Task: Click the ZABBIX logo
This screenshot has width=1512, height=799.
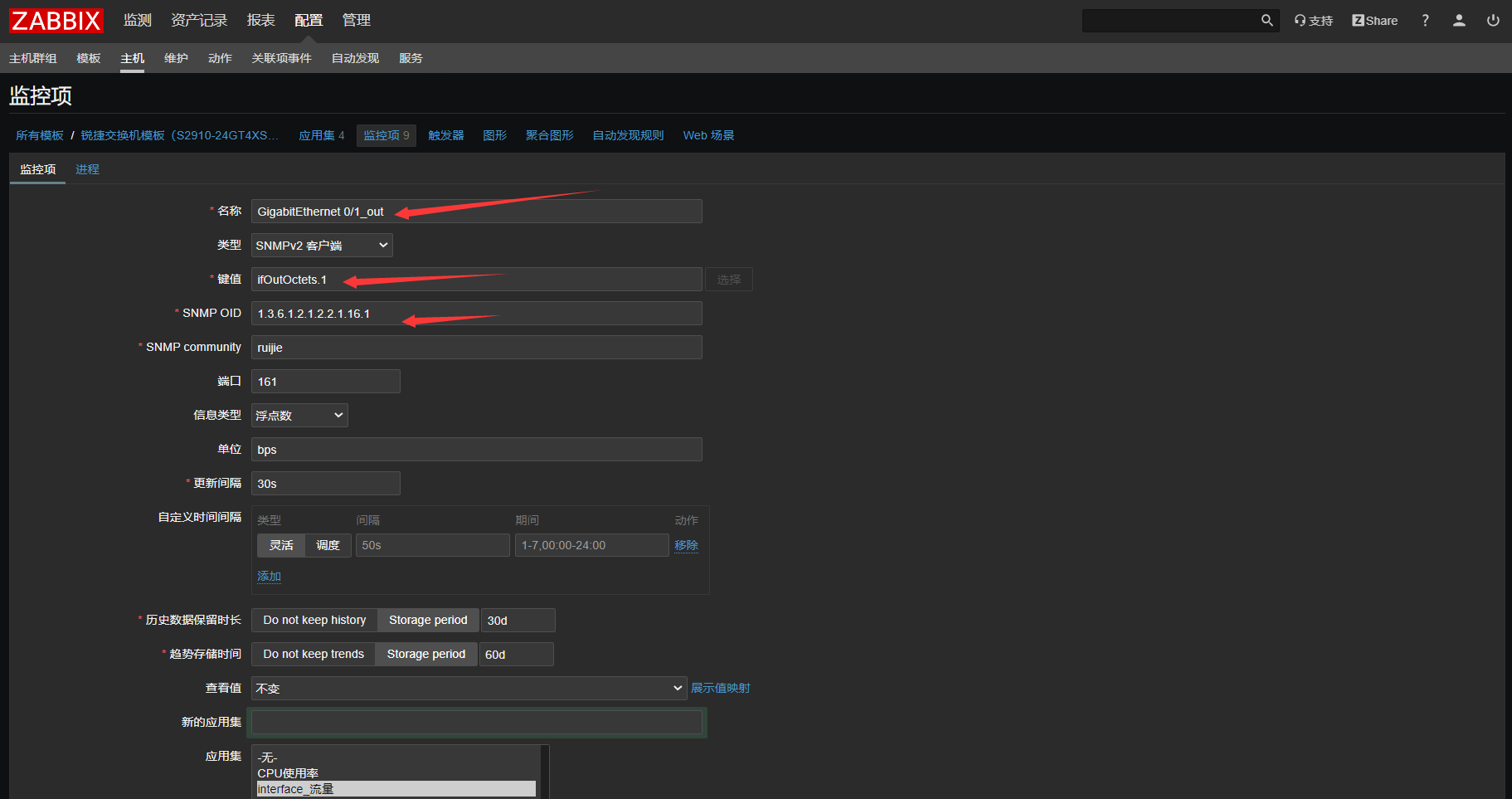Action: 56,20
